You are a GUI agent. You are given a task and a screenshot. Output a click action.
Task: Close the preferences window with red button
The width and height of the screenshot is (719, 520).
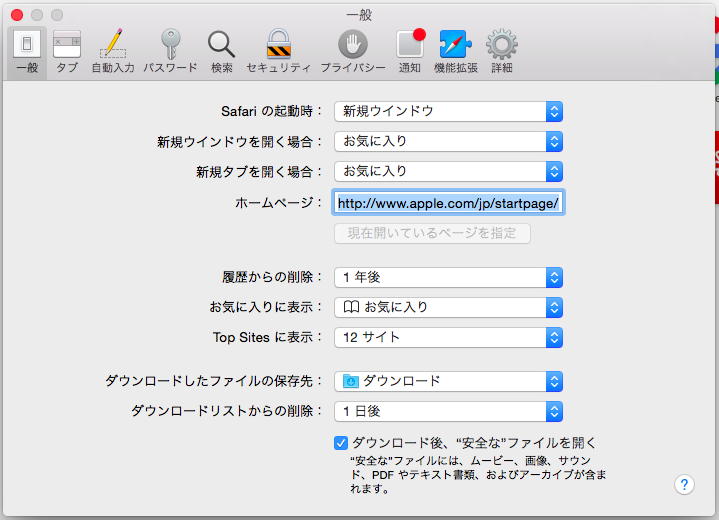tap(17, 15)
